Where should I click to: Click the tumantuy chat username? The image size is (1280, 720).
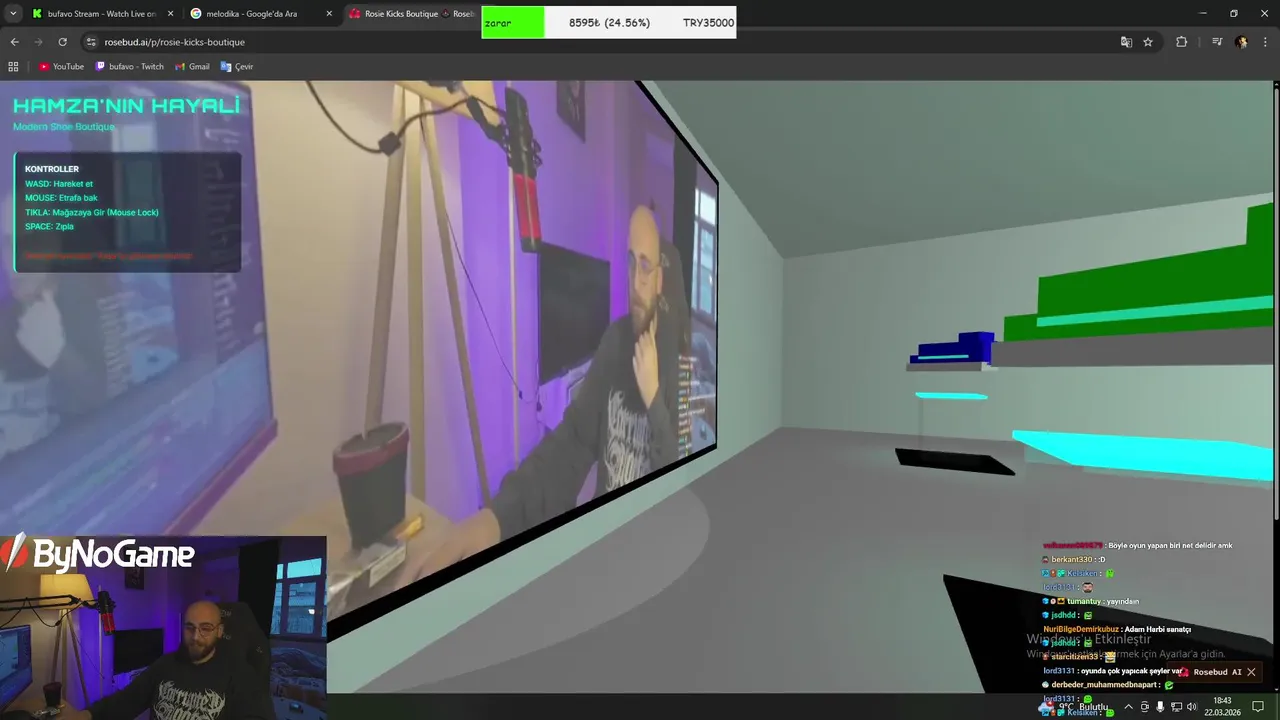point(1084,601)
